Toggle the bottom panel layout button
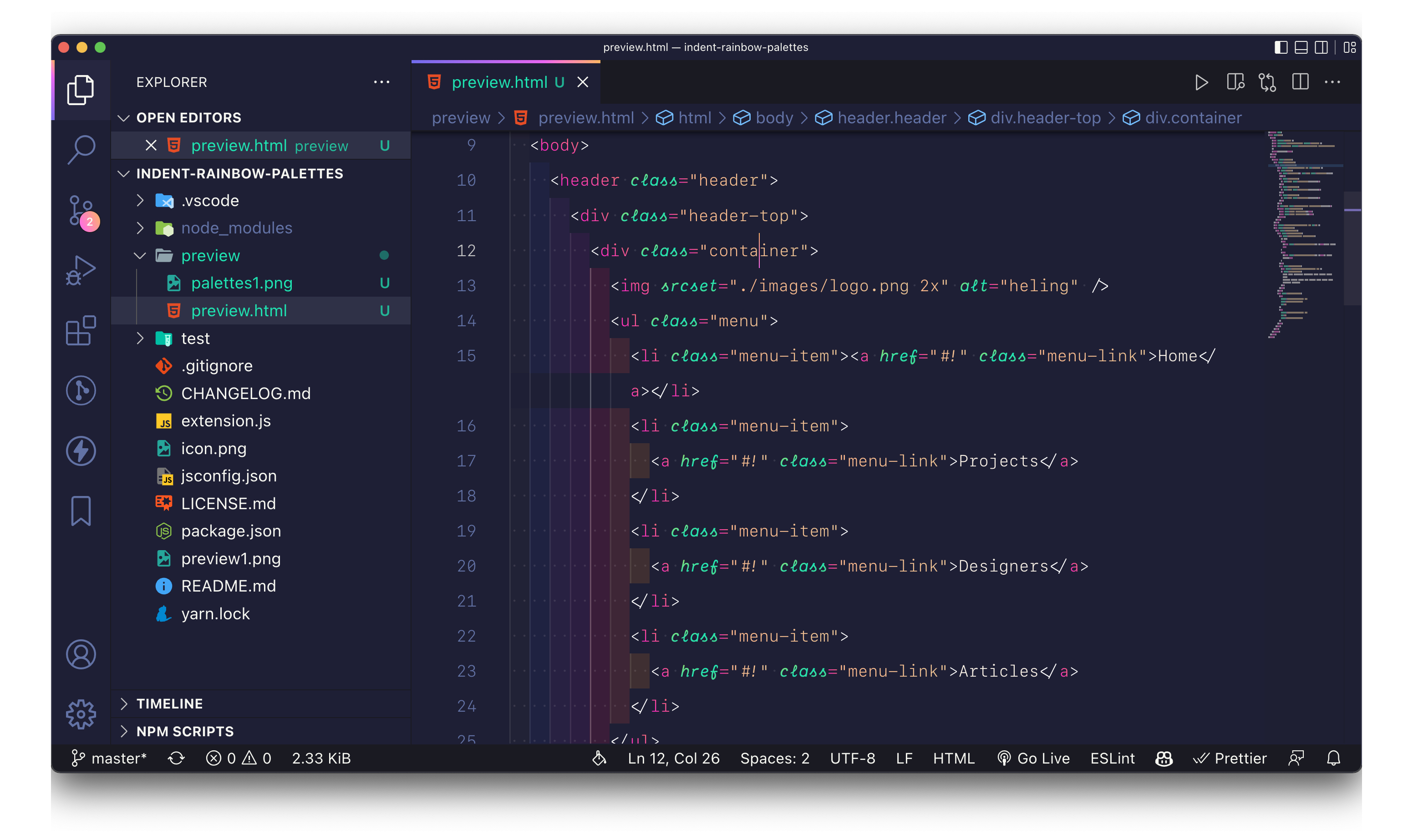This screenshot has height=840, width=1413. click(1301, 47)
